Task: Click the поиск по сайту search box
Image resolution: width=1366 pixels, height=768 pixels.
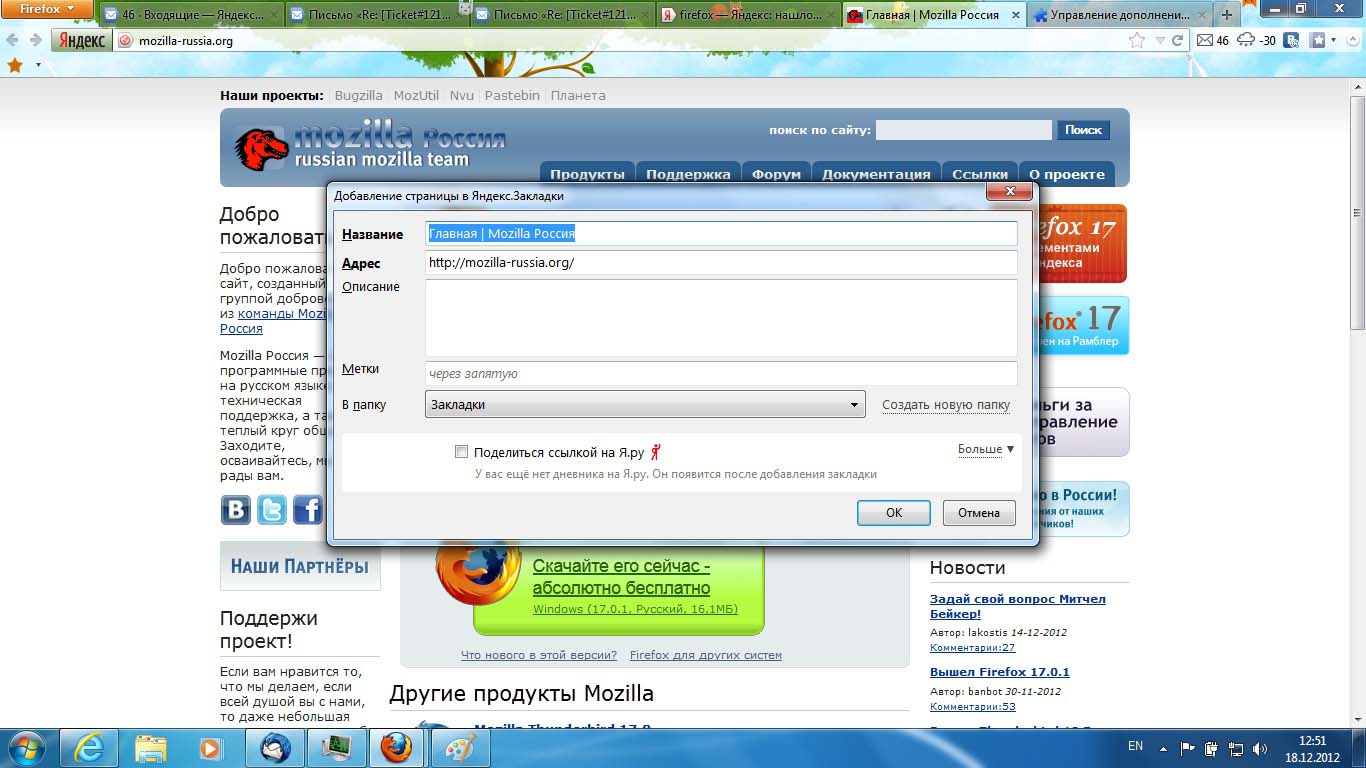Action: click(x=964, y=130)
